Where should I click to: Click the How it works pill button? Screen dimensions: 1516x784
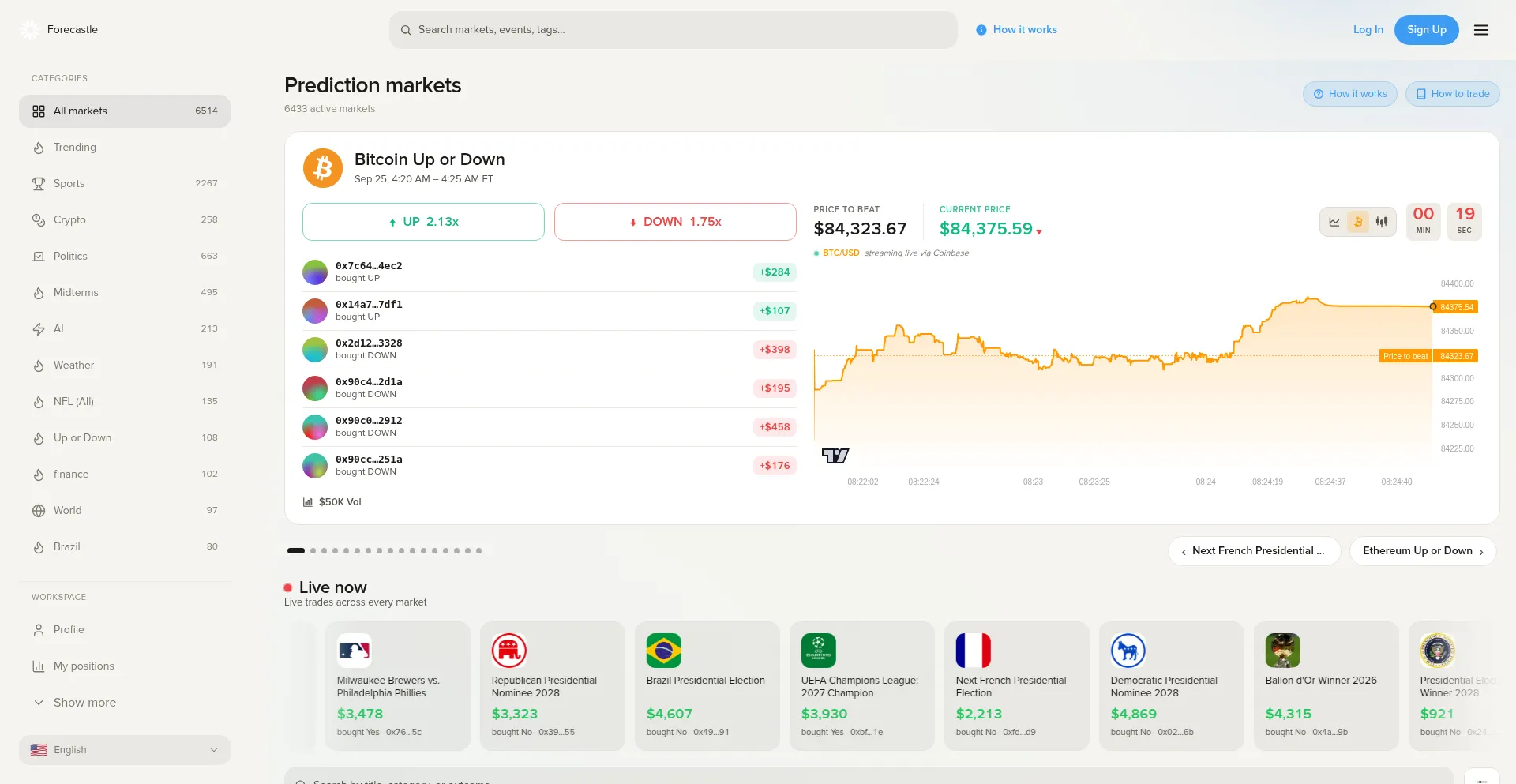click(1350, 94)
